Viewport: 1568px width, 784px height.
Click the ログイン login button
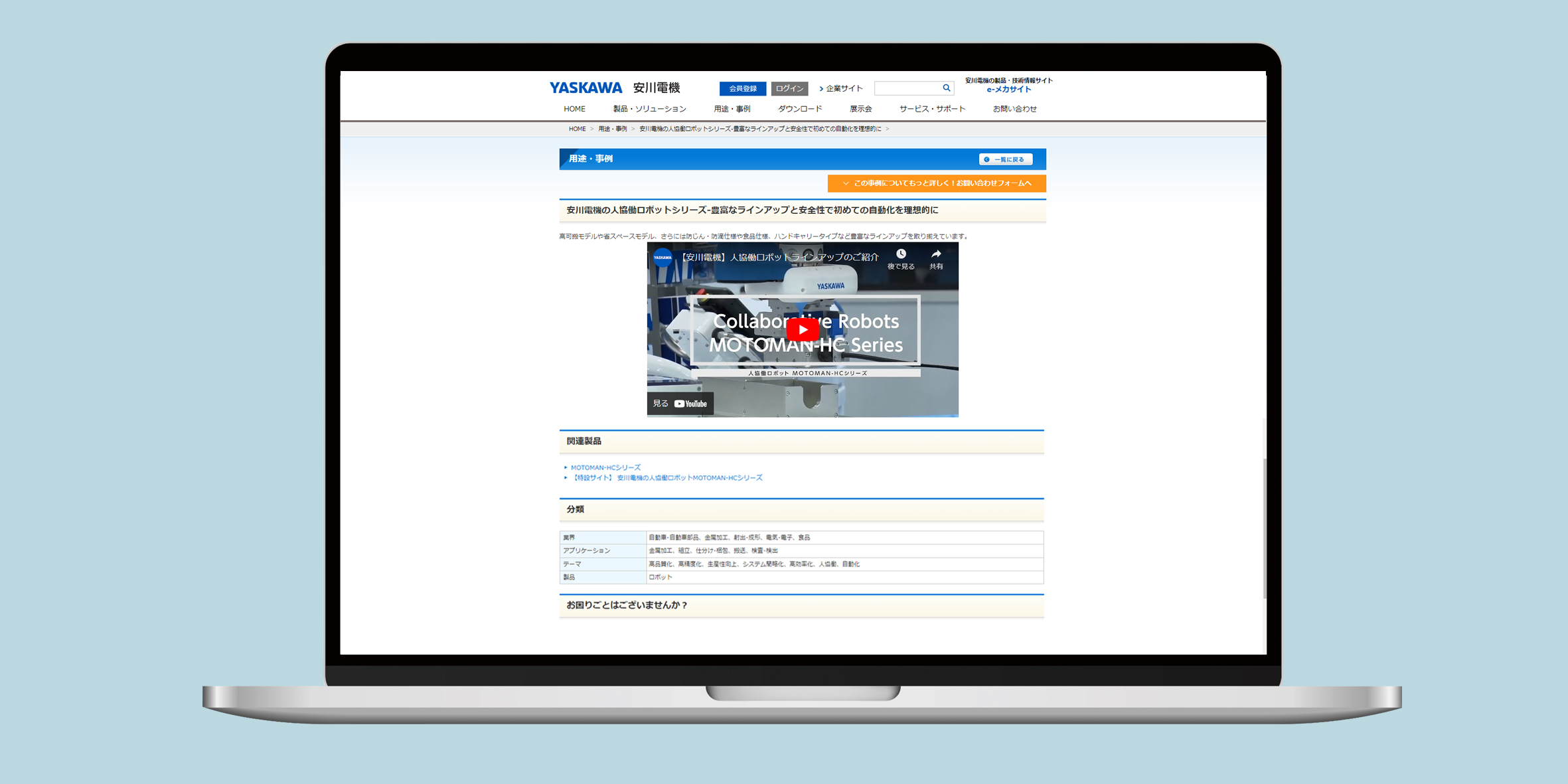pyautogui.click(x=789, y=88)
